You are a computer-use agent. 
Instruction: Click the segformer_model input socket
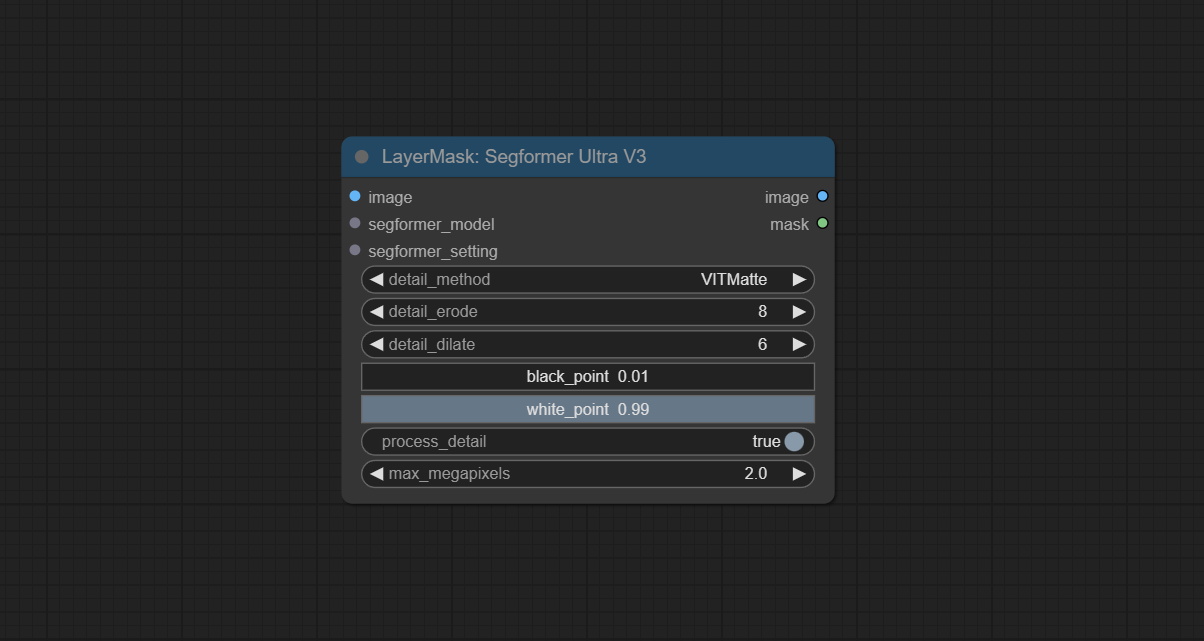point(355,224)
